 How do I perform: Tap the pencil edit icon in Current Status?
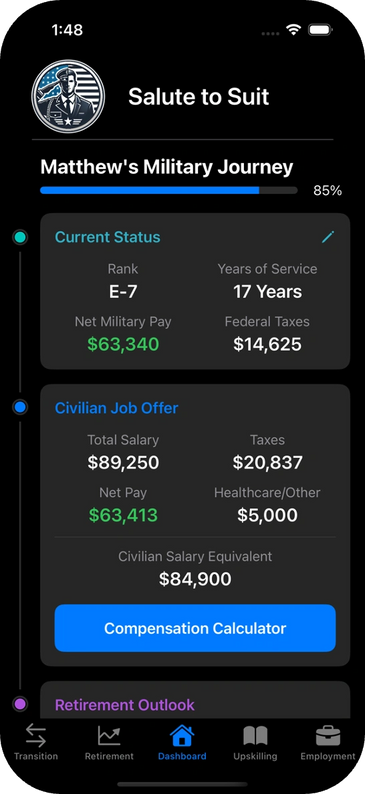click(x=328, y=237)
